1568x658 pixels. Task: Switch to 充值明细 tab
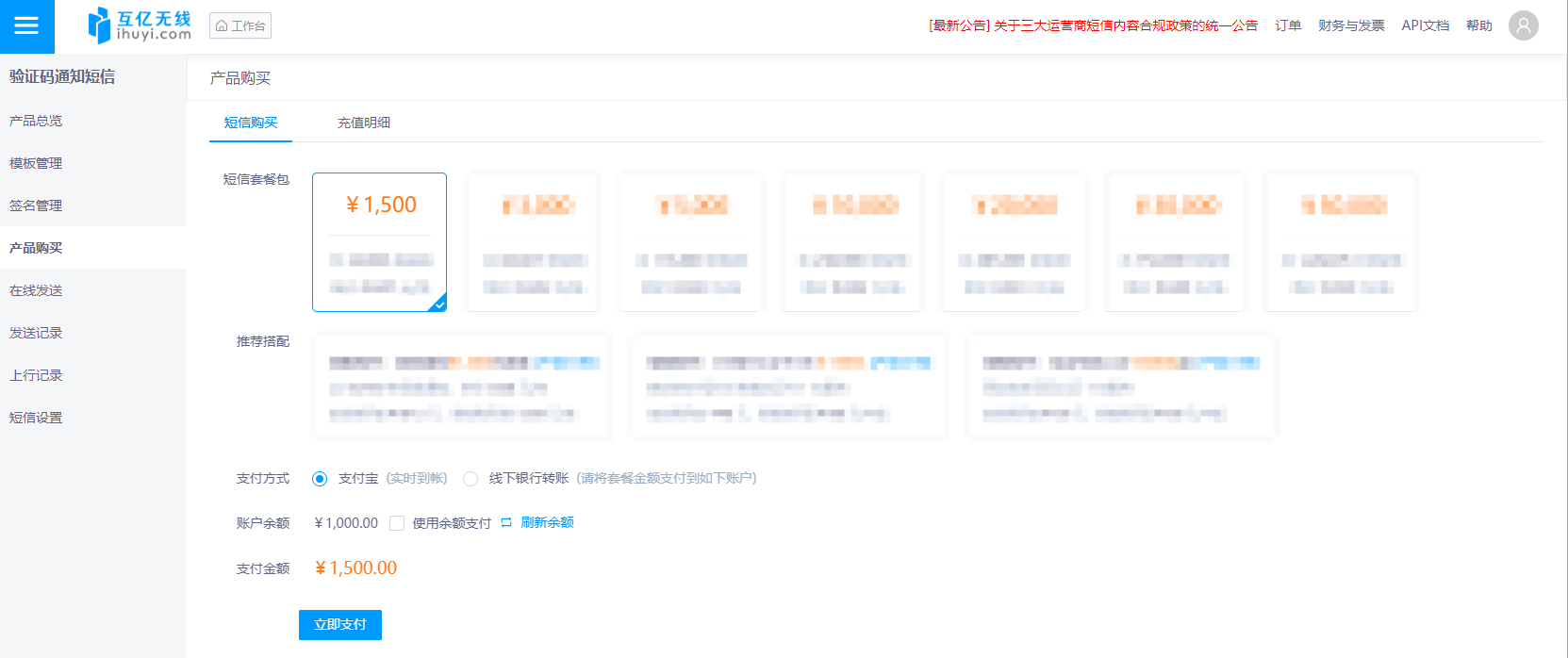364,123
